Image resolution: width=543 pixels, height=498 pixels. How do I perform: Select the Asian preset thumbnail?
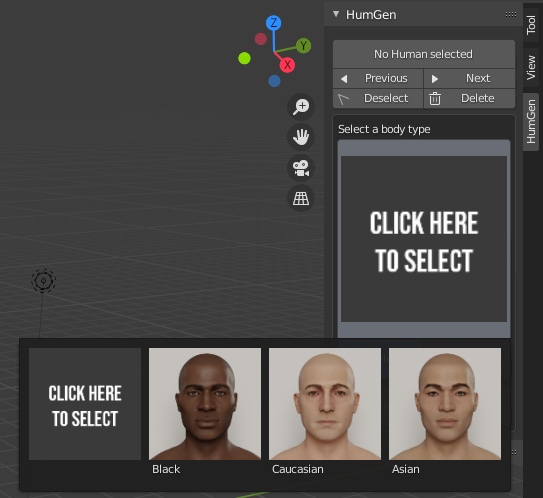[445, 404]
